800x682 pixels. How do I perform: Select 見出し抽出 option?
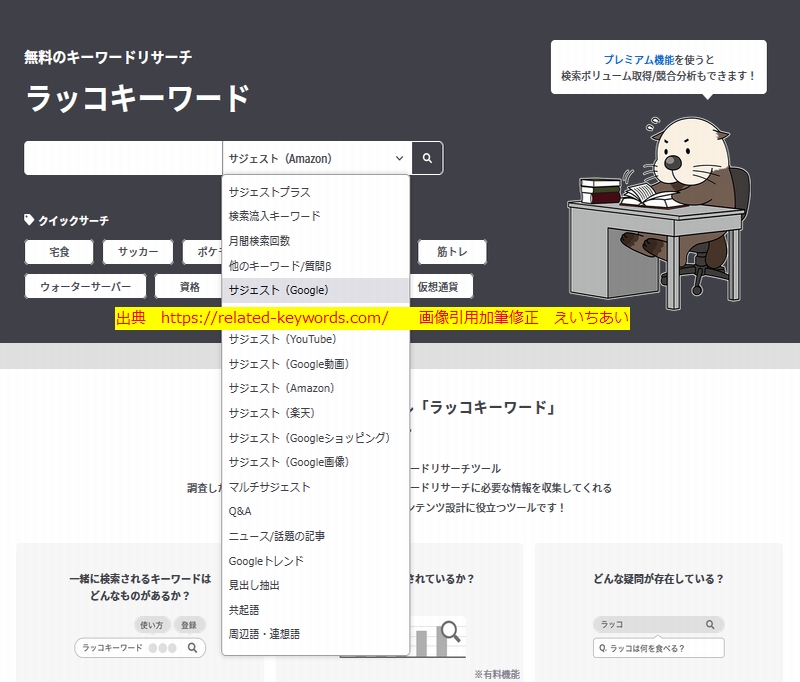316,585
